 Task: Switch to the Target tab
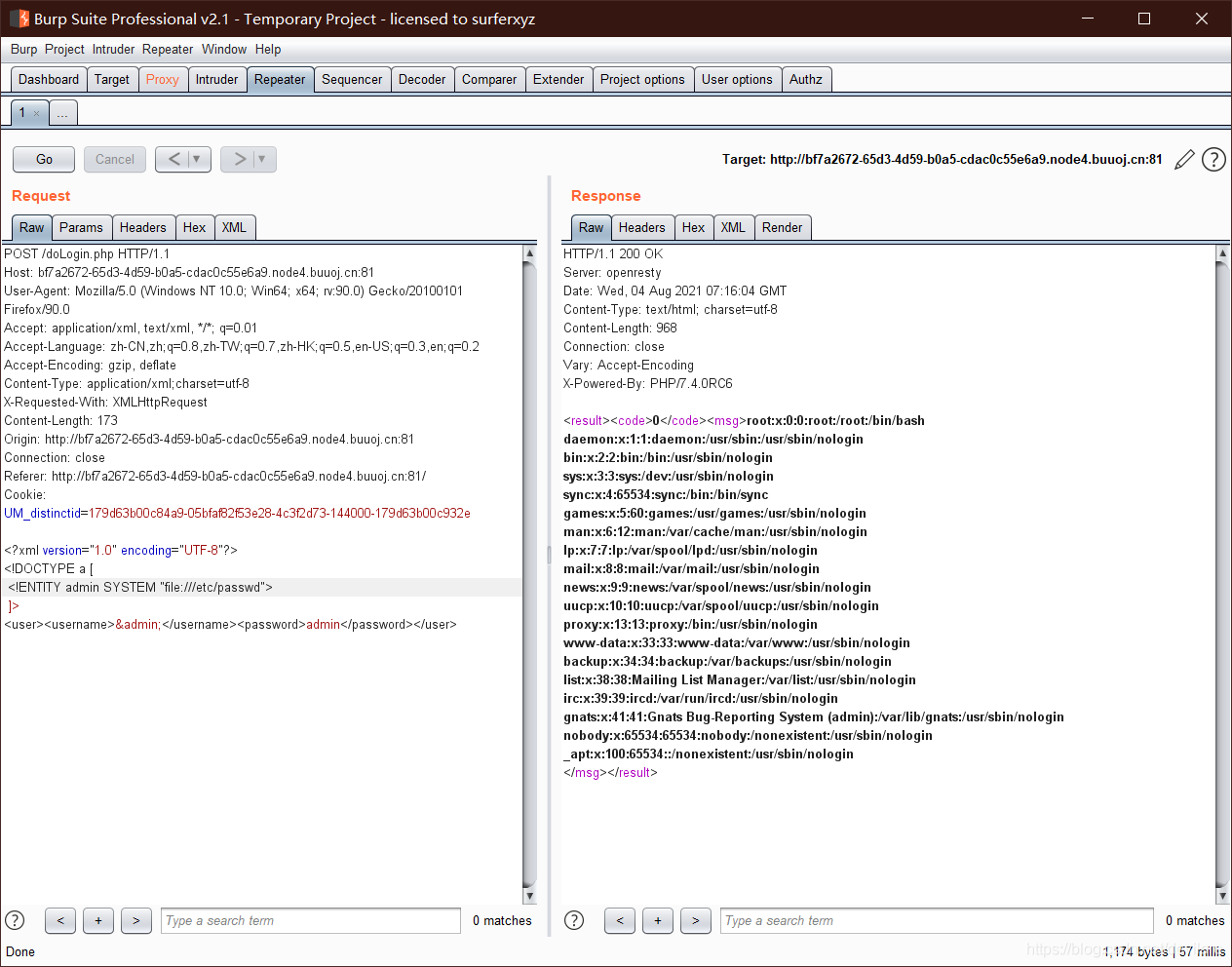[x=112, y=80]
